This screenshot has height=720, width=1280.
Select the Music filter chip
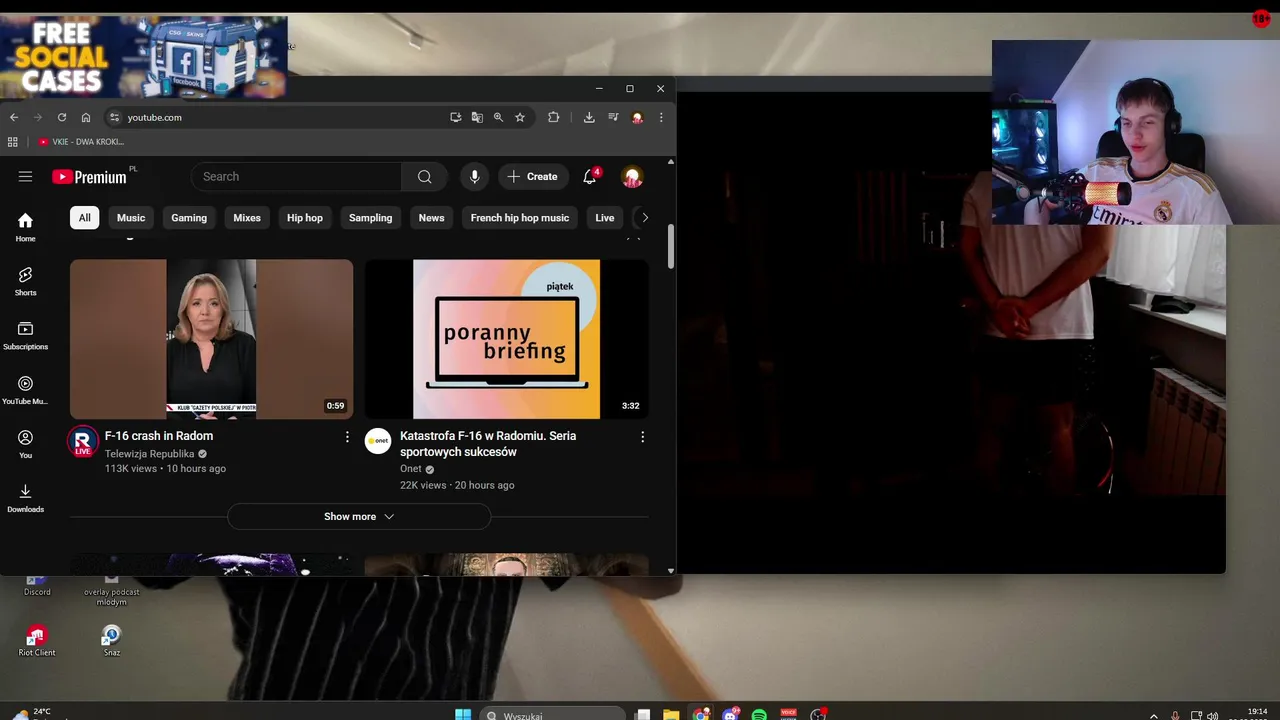click(x=131, y=217)
